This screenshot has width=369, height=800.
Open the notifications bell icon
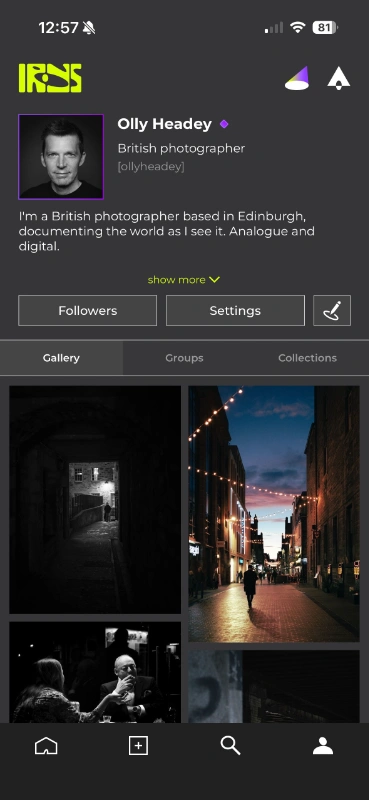[338, 79]
